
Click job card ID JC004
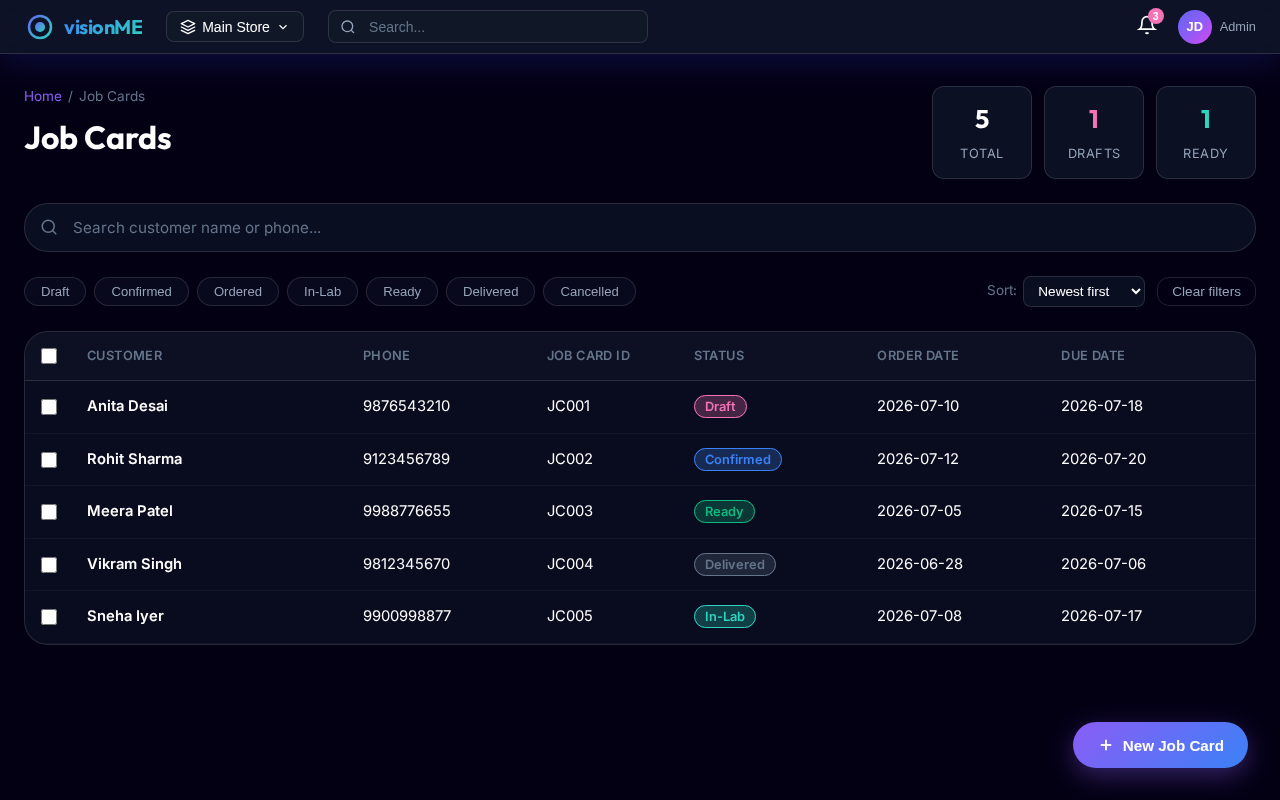click(x=570, y=564)
